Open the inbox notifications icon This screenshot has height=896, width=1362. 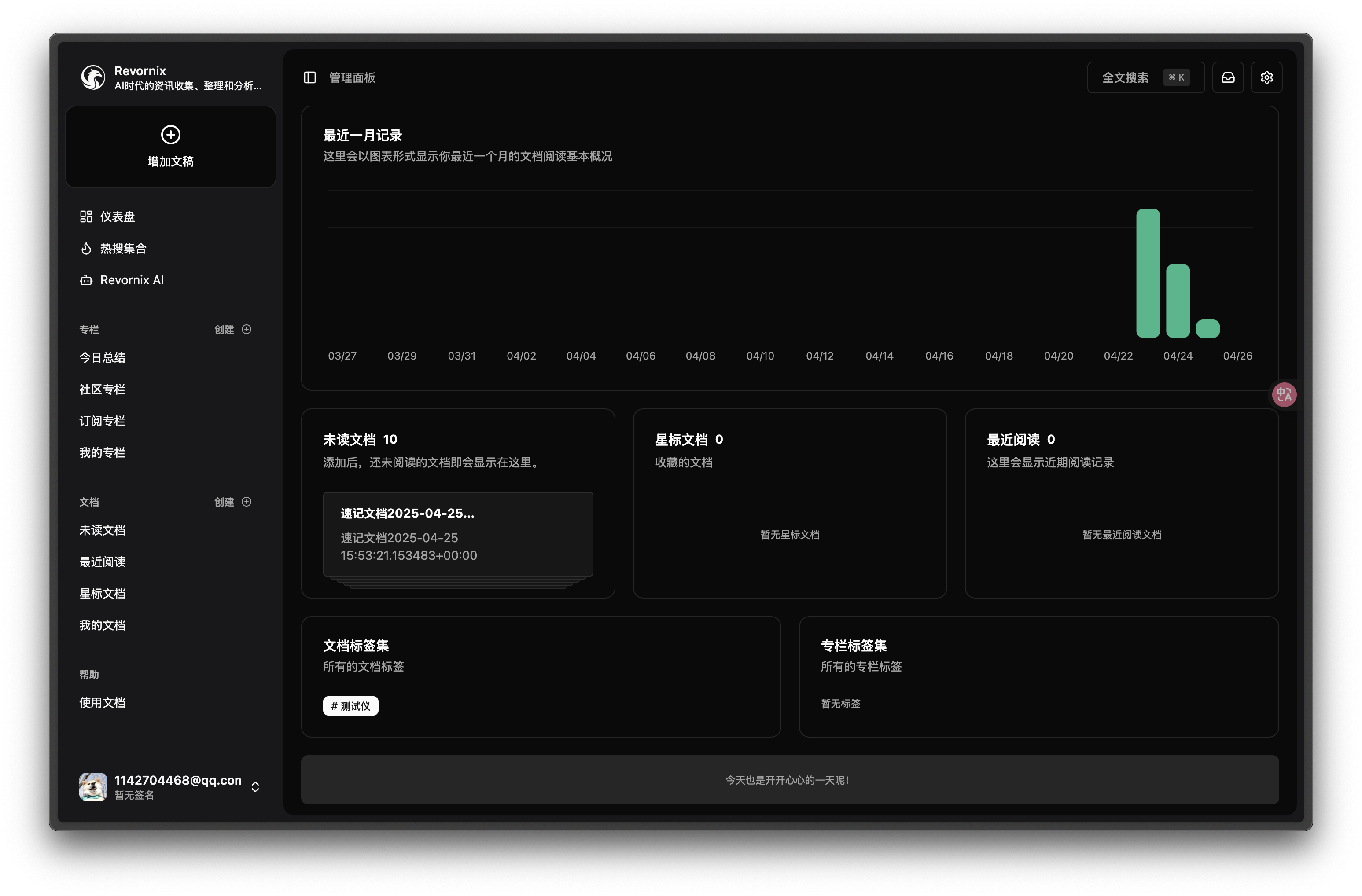coord(1227,77)
